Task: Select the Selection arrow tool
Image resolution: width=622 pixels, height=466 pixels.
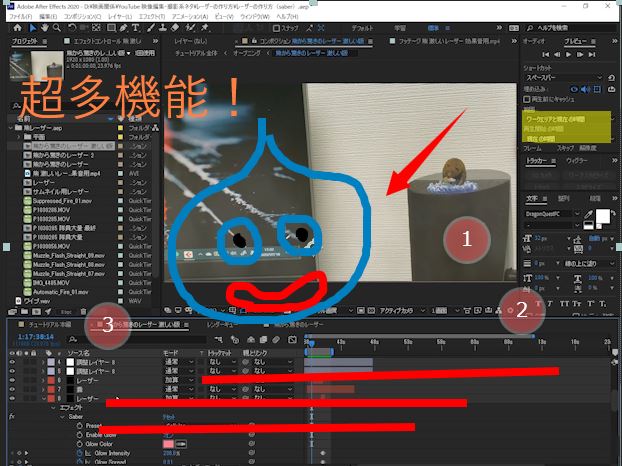Action: click(x=33, y=28)
